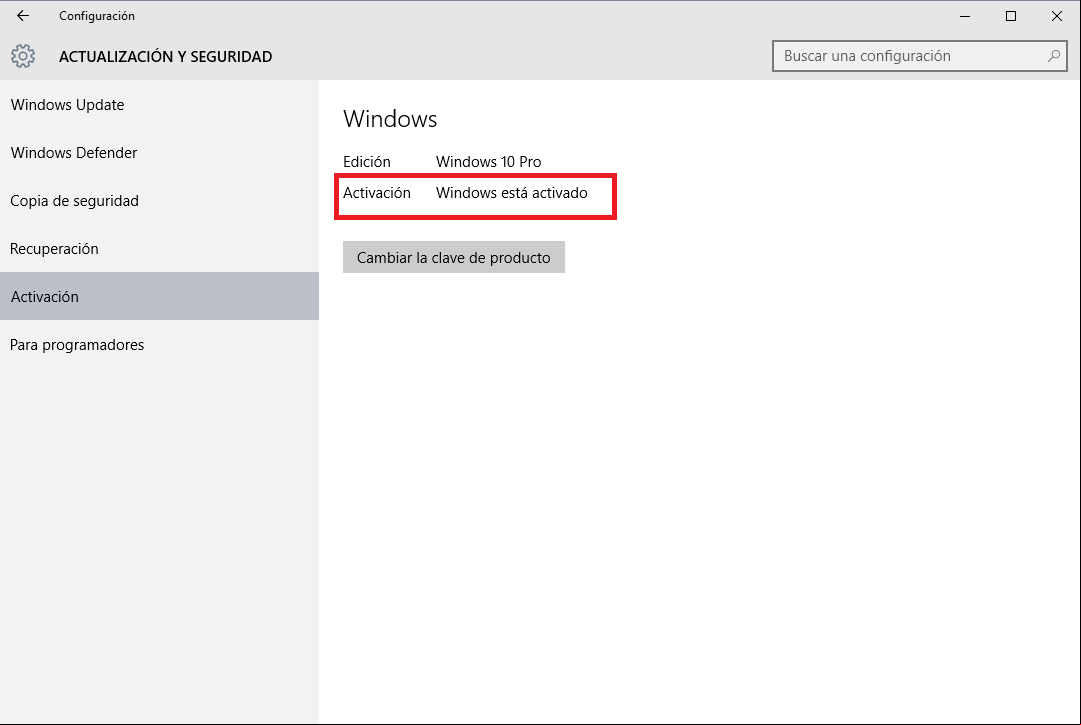This screenshot has width=1081, height=725.
Task: Maximize the Configuración window
Action: (1011, 16)
